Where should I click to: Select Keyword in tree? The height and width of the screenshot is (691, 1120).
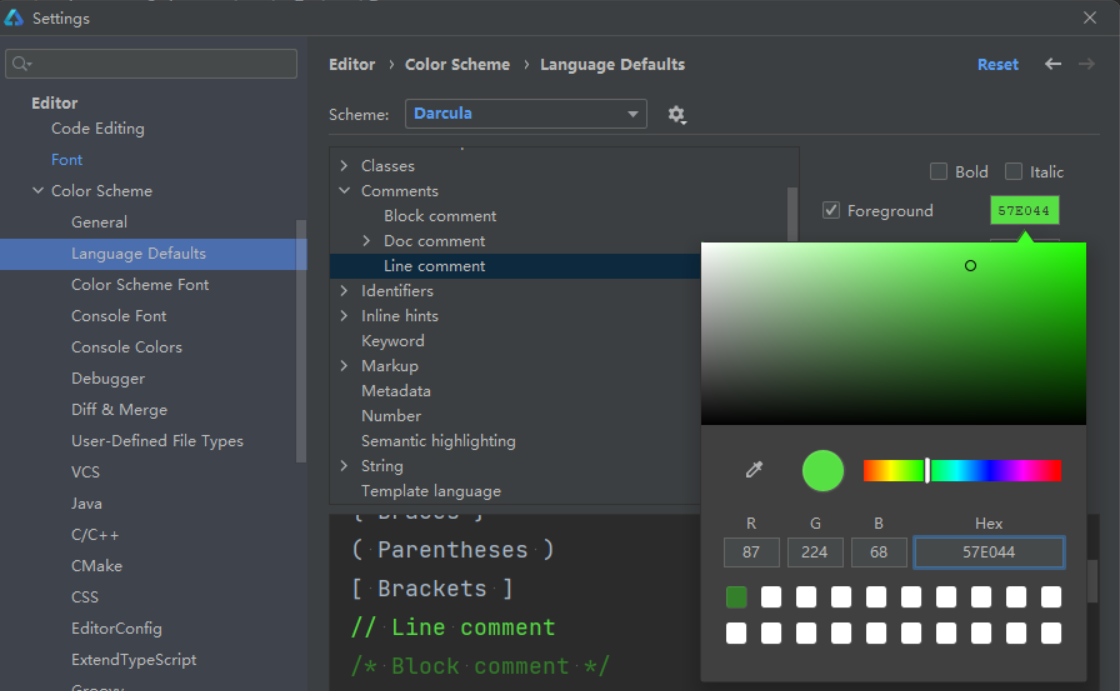(x=393, y=341)
